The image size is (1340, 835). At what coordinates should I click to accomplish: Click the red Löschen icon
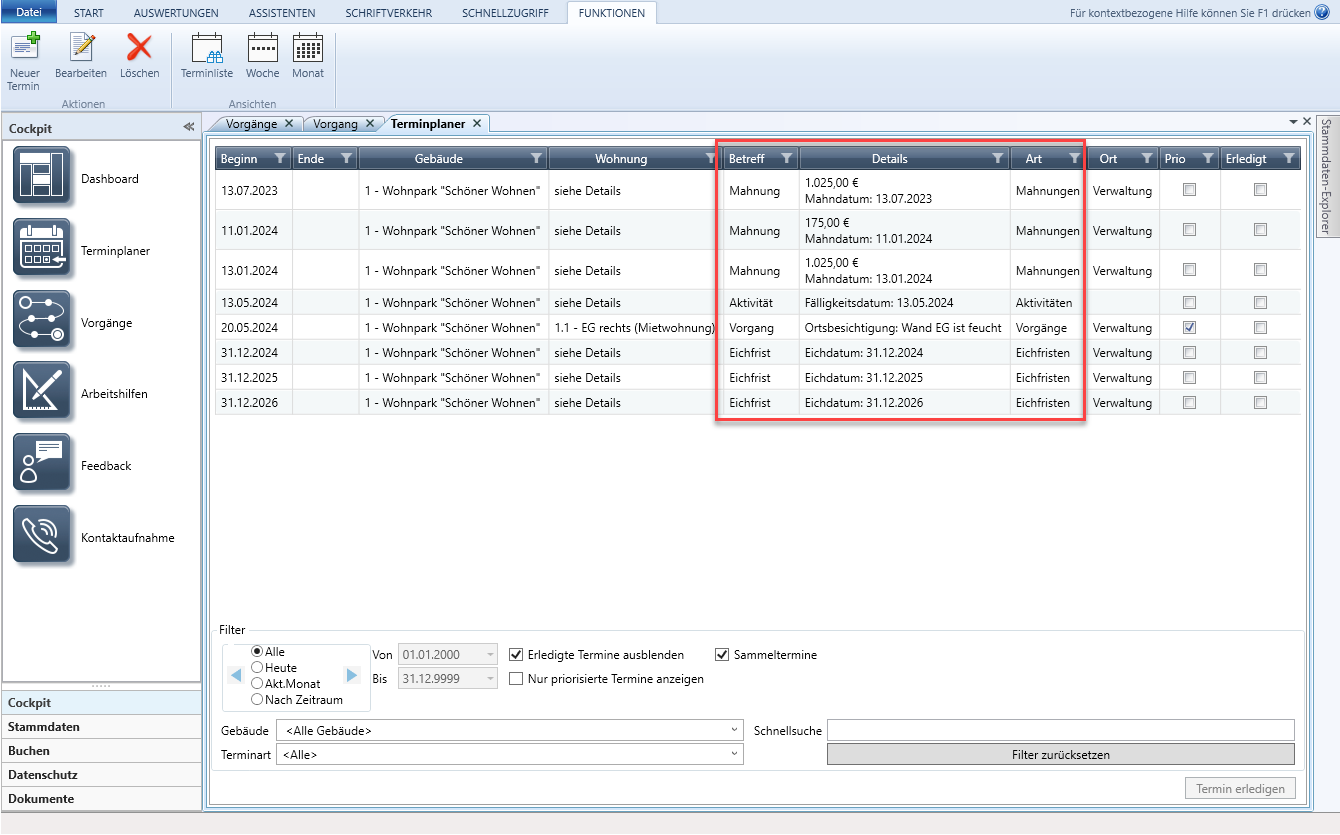139,48
